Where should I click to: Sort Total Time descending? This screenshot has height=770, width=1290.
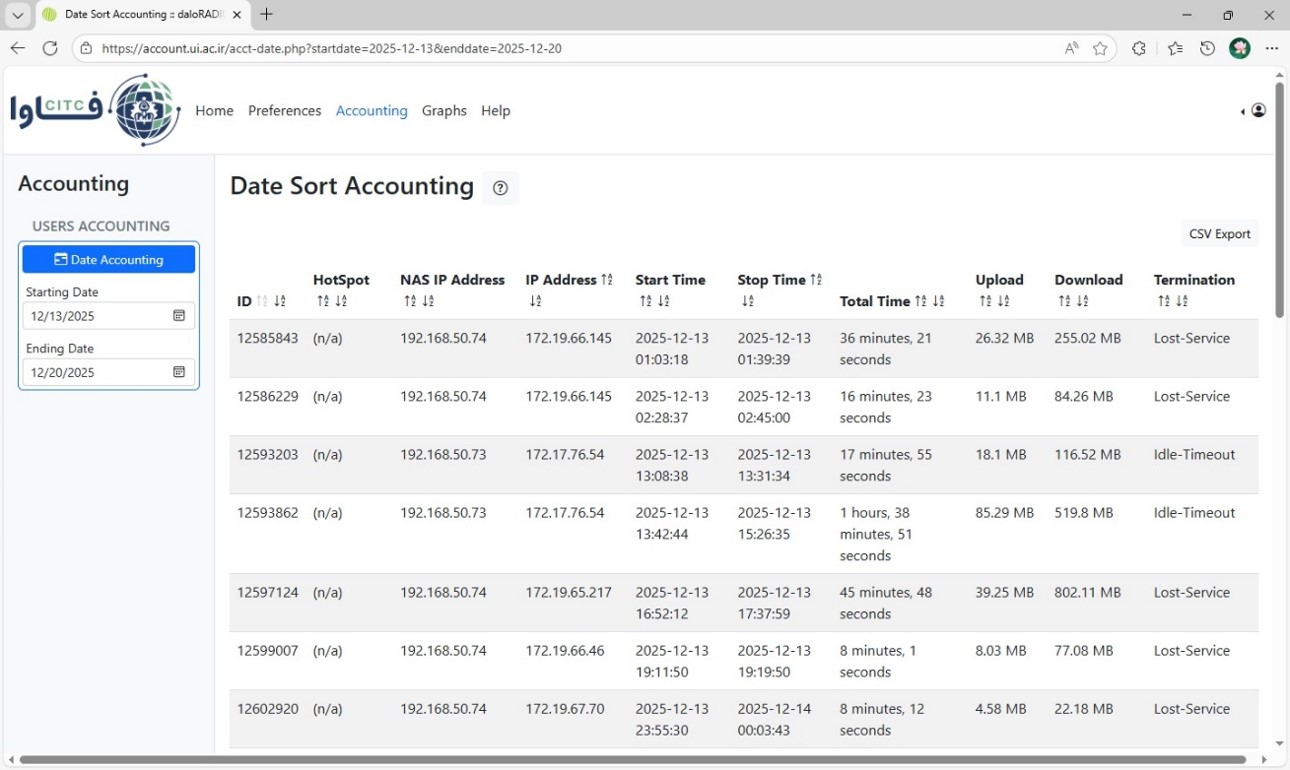[x=938, y=301]
